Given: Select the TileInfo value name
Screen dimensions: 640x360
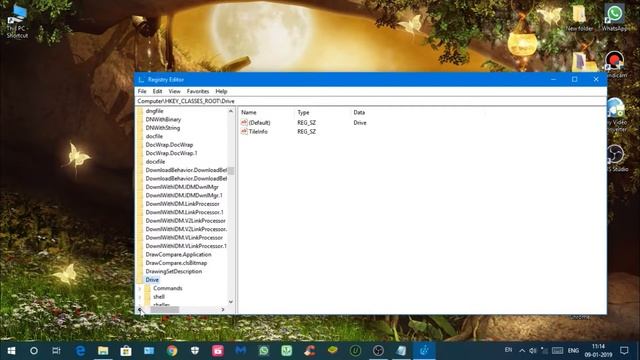Looking at the screenshot, I should coord(258,132).
